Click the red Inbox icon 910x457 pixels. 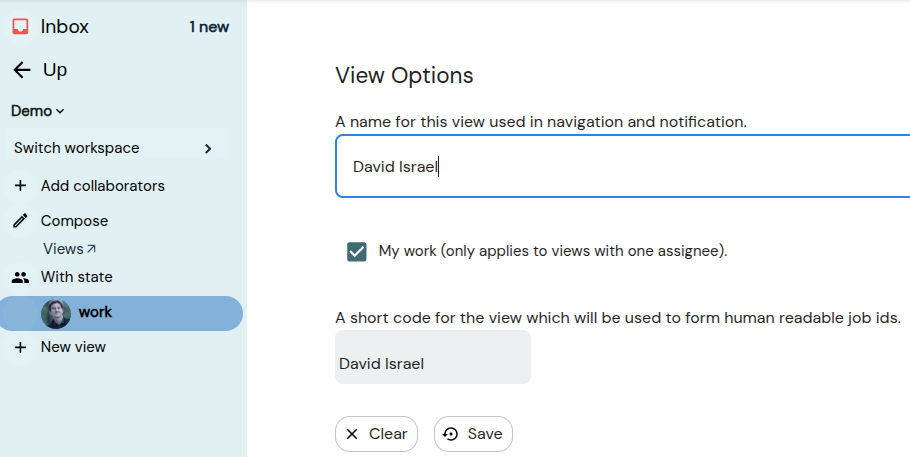click(21, 27)
